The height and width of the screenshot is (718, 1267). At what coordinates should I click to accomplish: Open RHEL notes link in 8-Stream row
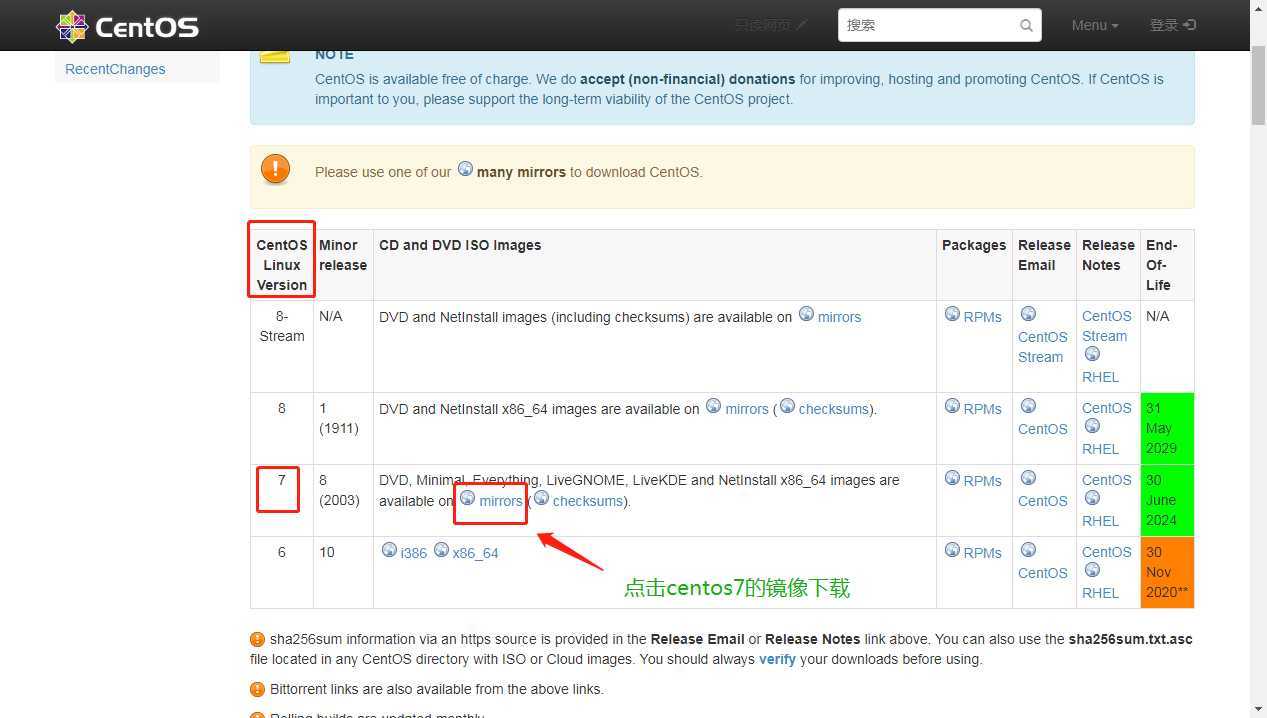coord(1100,377)
